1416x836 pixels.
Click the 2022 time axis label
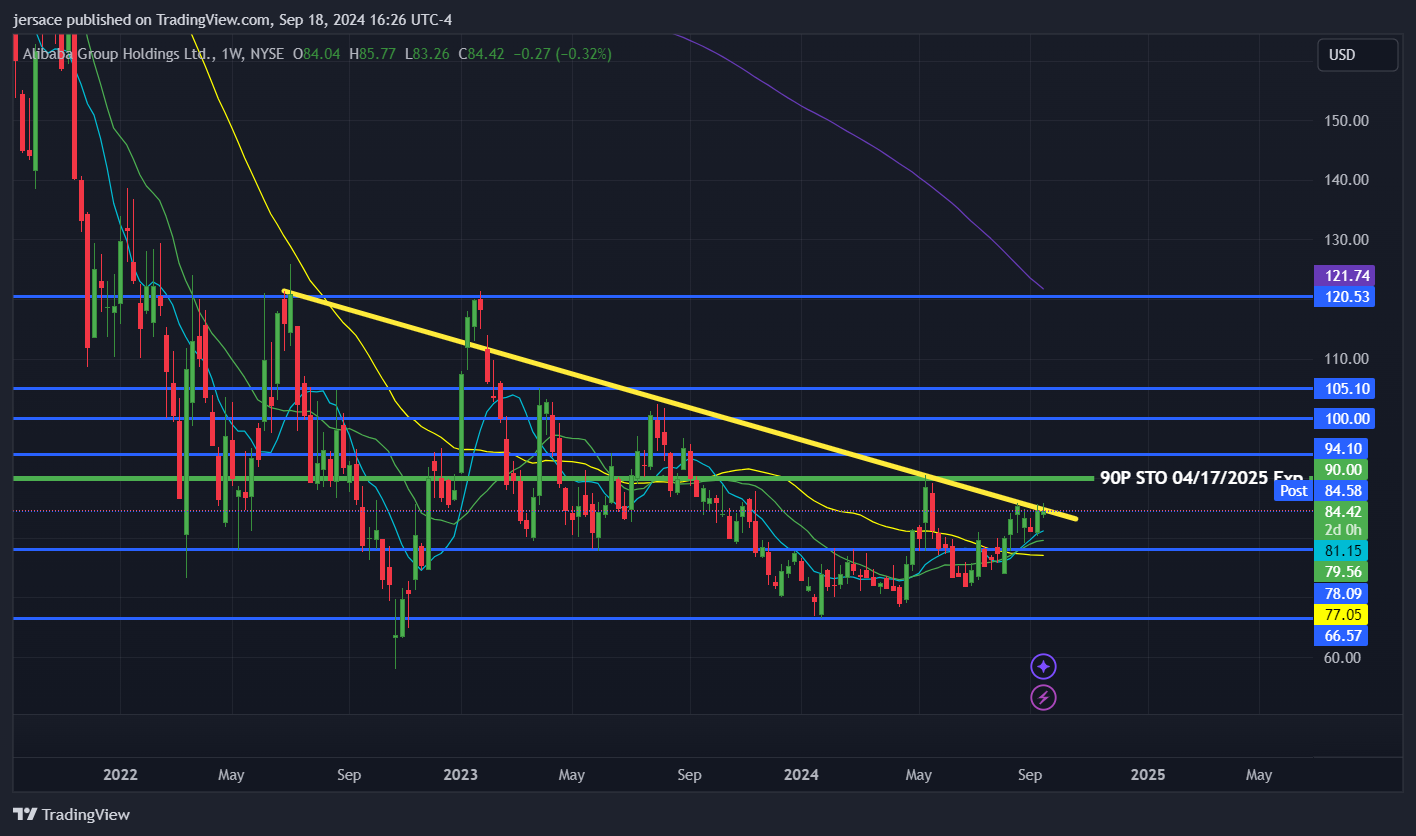pos(120,775)
